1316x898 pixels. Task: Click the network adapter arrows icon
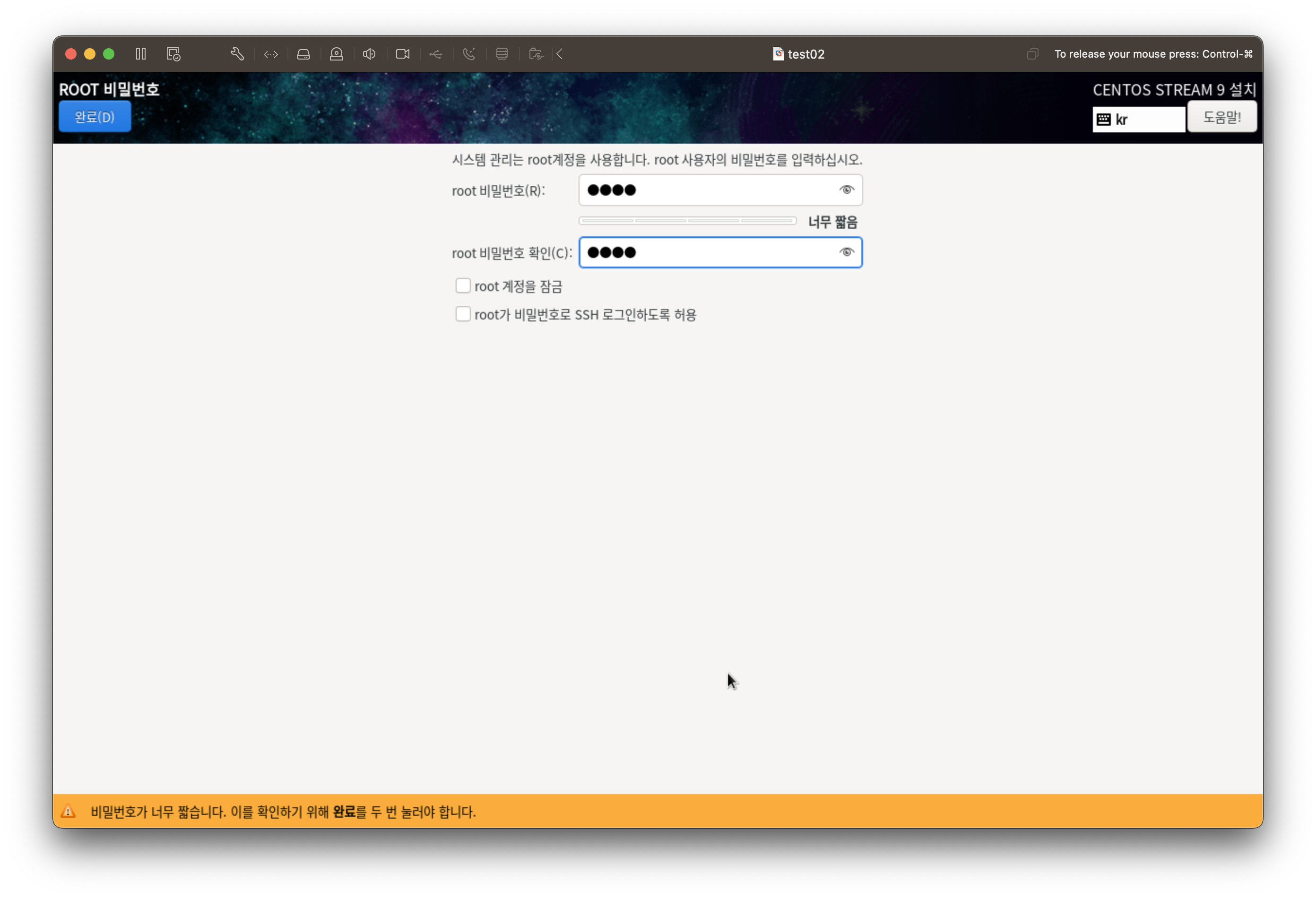pyautogui.click(x=271, y=54)
